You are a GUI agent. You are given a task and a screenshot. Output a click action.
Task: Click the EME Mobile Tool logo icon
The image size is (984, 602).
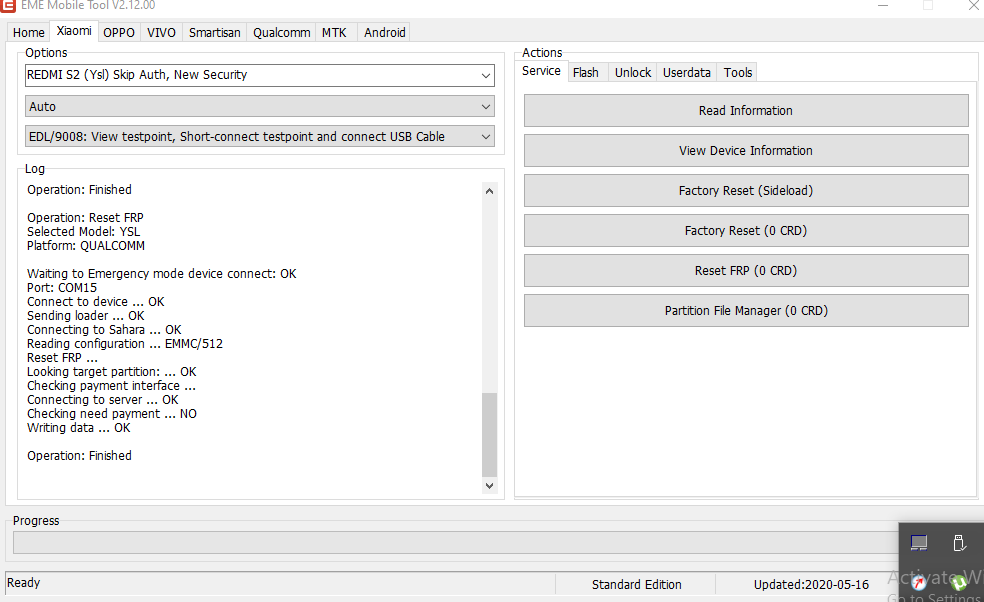click(8, 5)
